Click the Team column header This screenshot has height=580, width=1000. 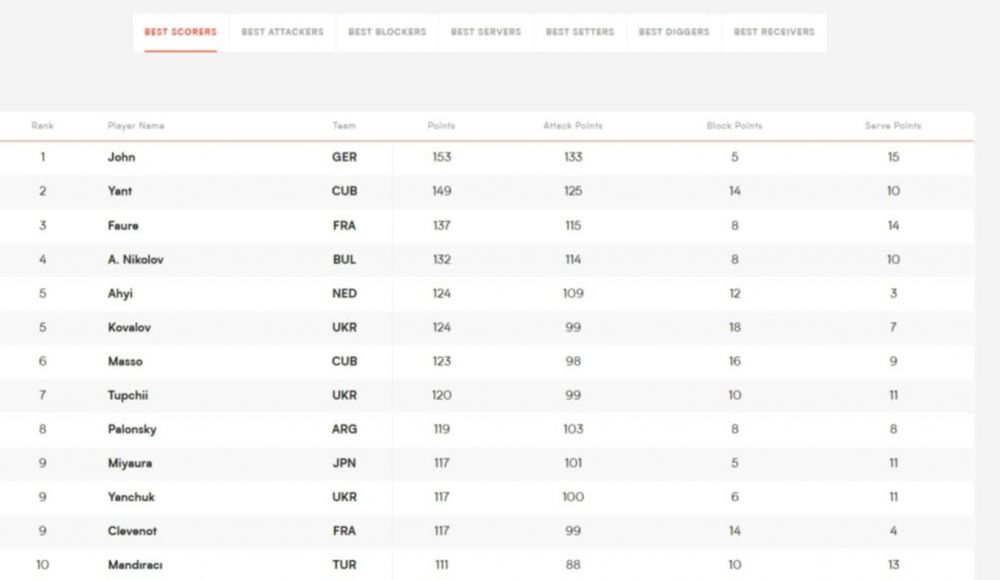point(344,126)
